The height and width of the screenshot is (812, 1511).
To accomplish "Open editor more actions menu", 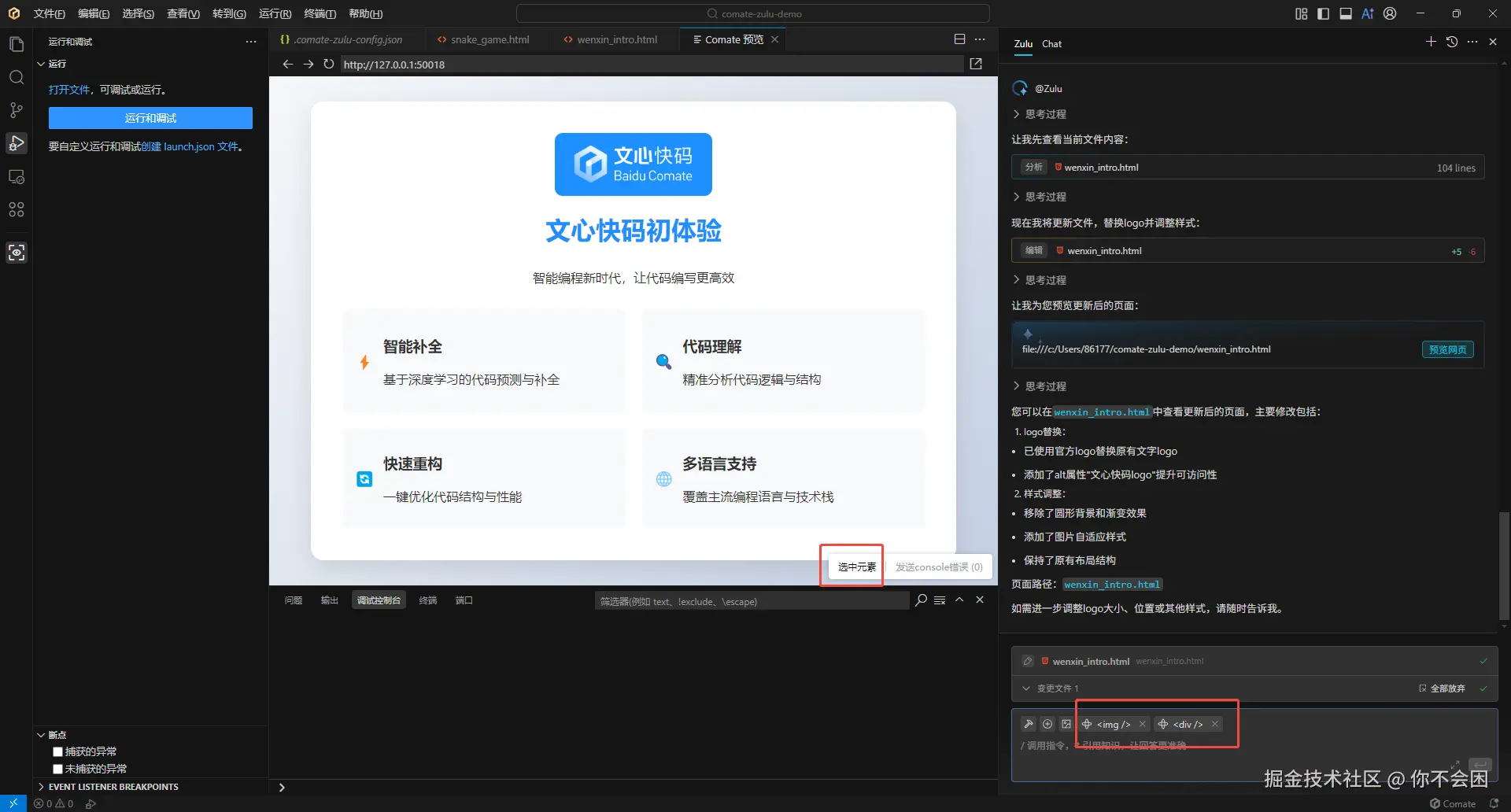I will (x=980, y=39).
